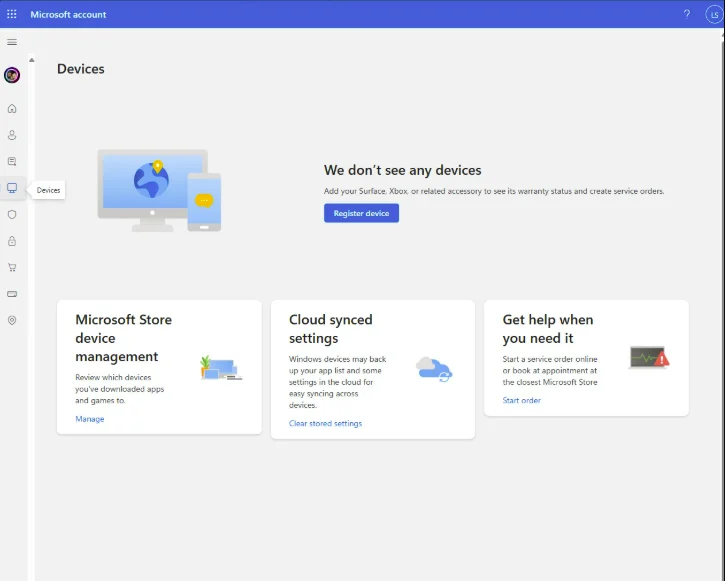
Task: Click the laptop warning alert illustration
Action: tap(649, 358)
